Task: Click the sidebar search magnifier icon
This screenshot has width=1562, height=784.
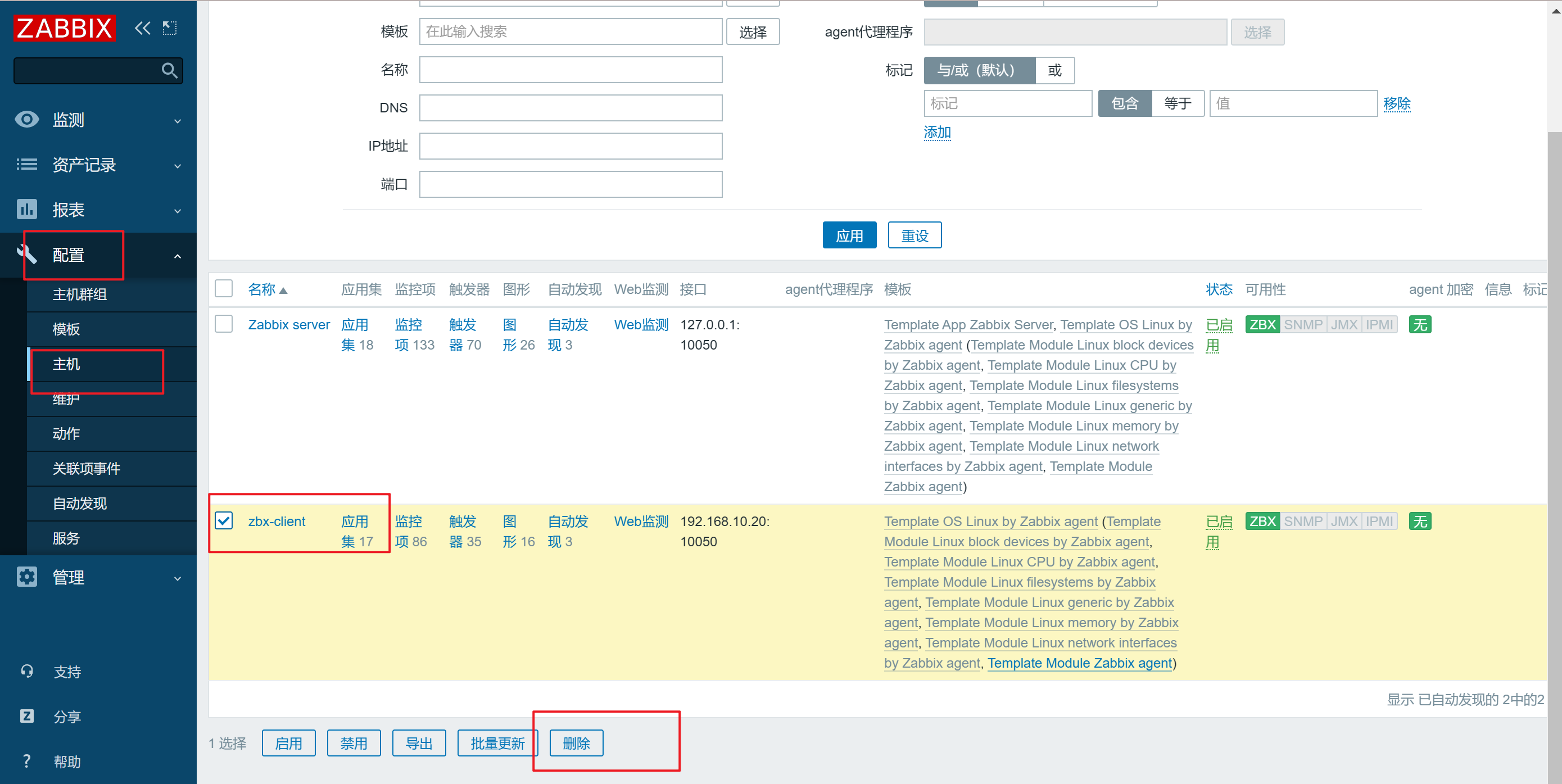Action: coord(170,71)
